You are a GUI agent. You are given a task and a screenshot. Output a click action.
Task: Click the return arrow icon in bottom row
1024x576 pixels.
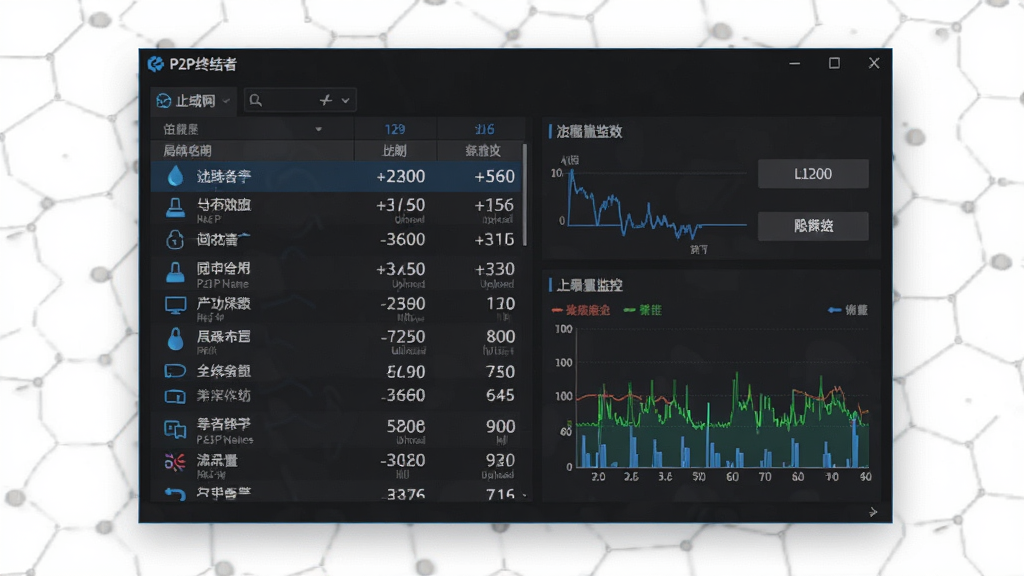175,494
